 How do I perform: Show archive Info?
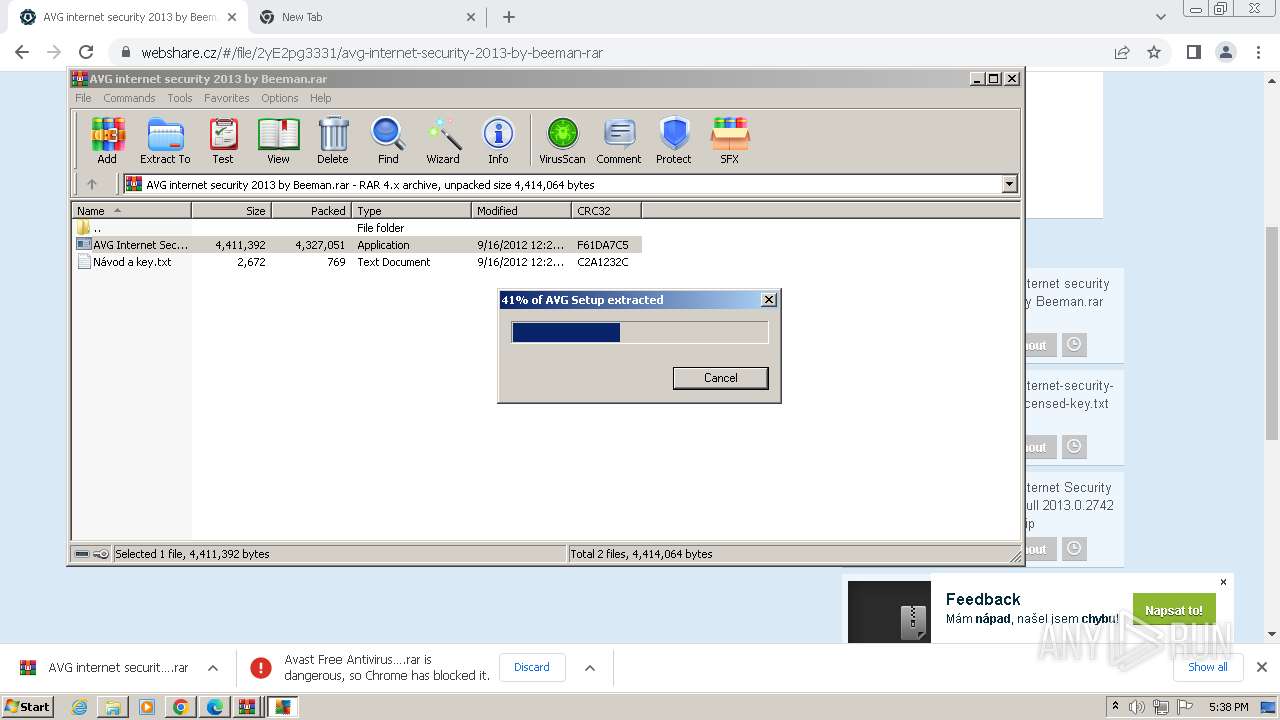(498, 140)
